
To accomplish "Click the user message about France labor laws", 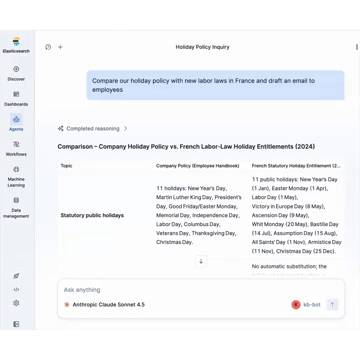I will click(x=215, y=85).
